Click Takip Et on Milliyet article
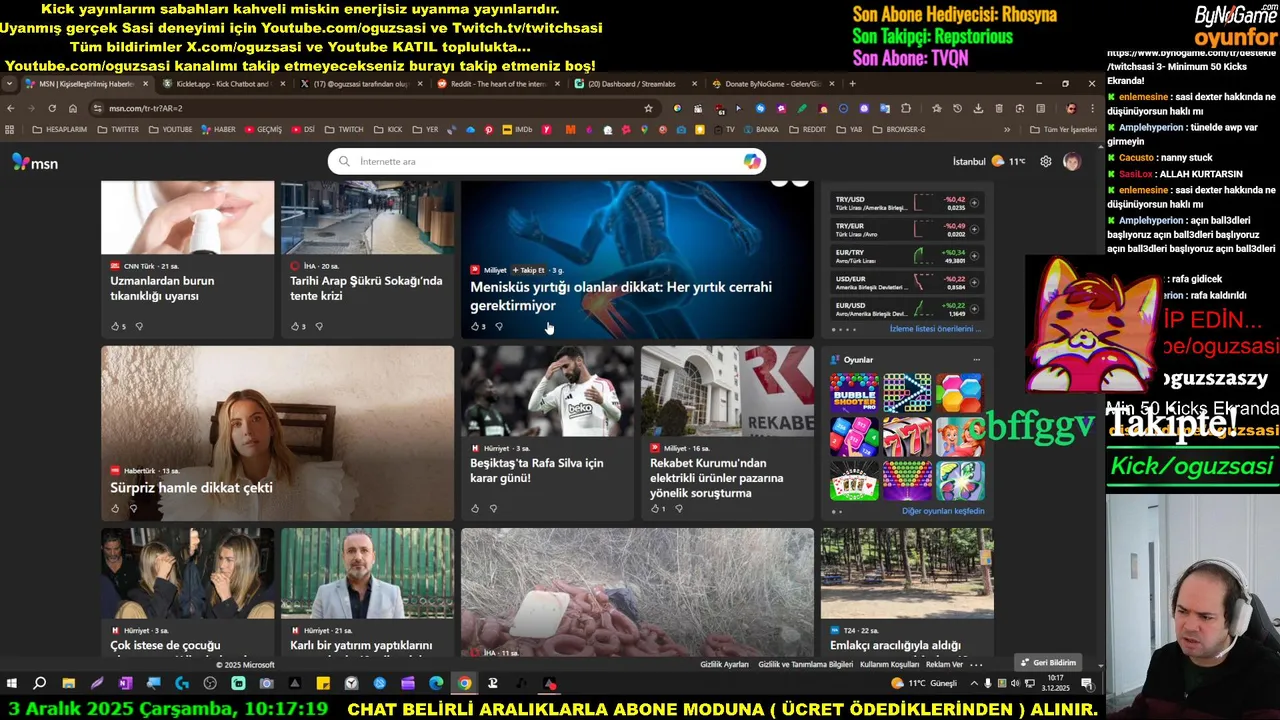Viewport: 1280px width, 720px height. point(529,270)
